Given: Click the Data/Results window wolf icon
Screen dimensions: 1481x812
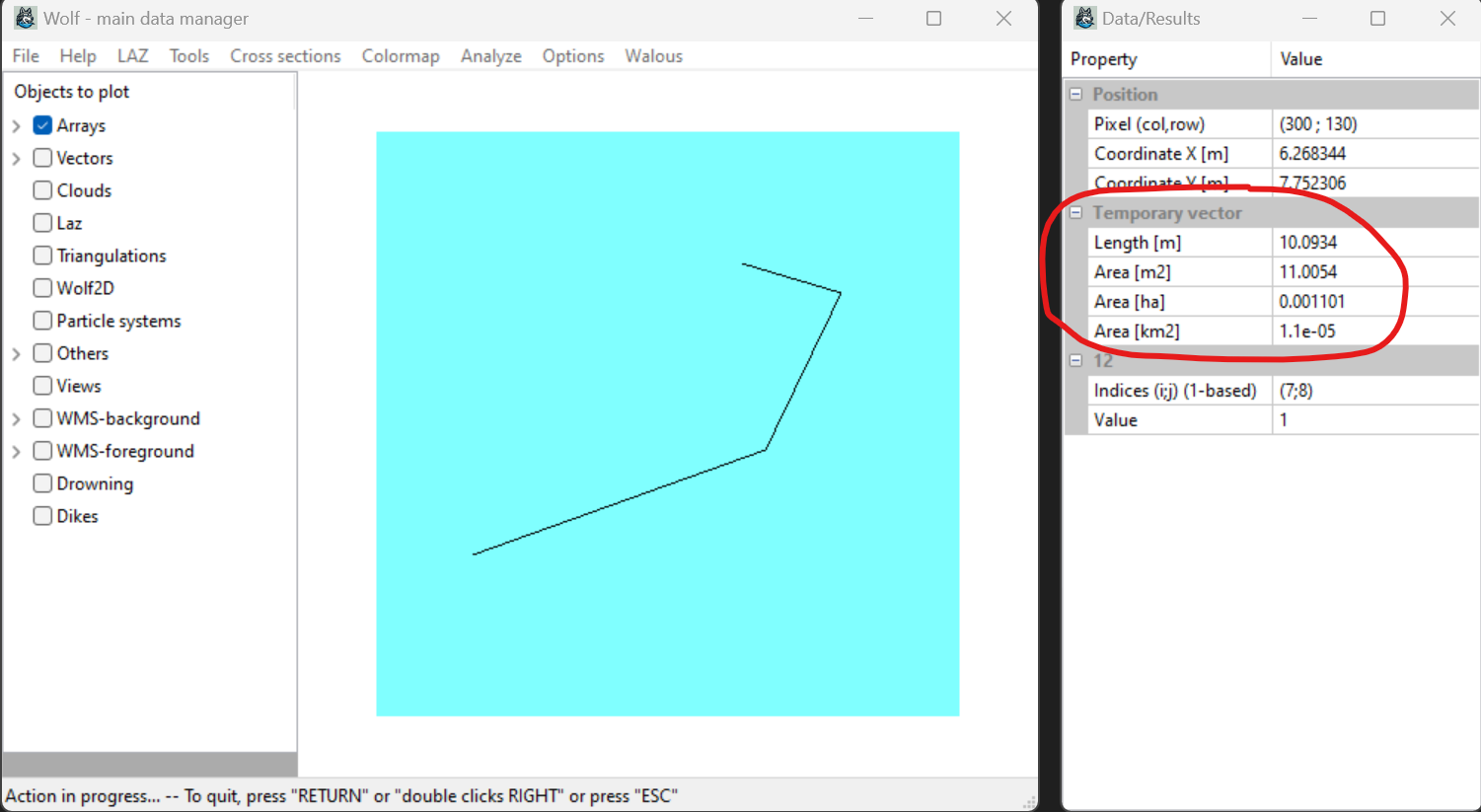Looking at the screenshot, I should point(1084,18).
